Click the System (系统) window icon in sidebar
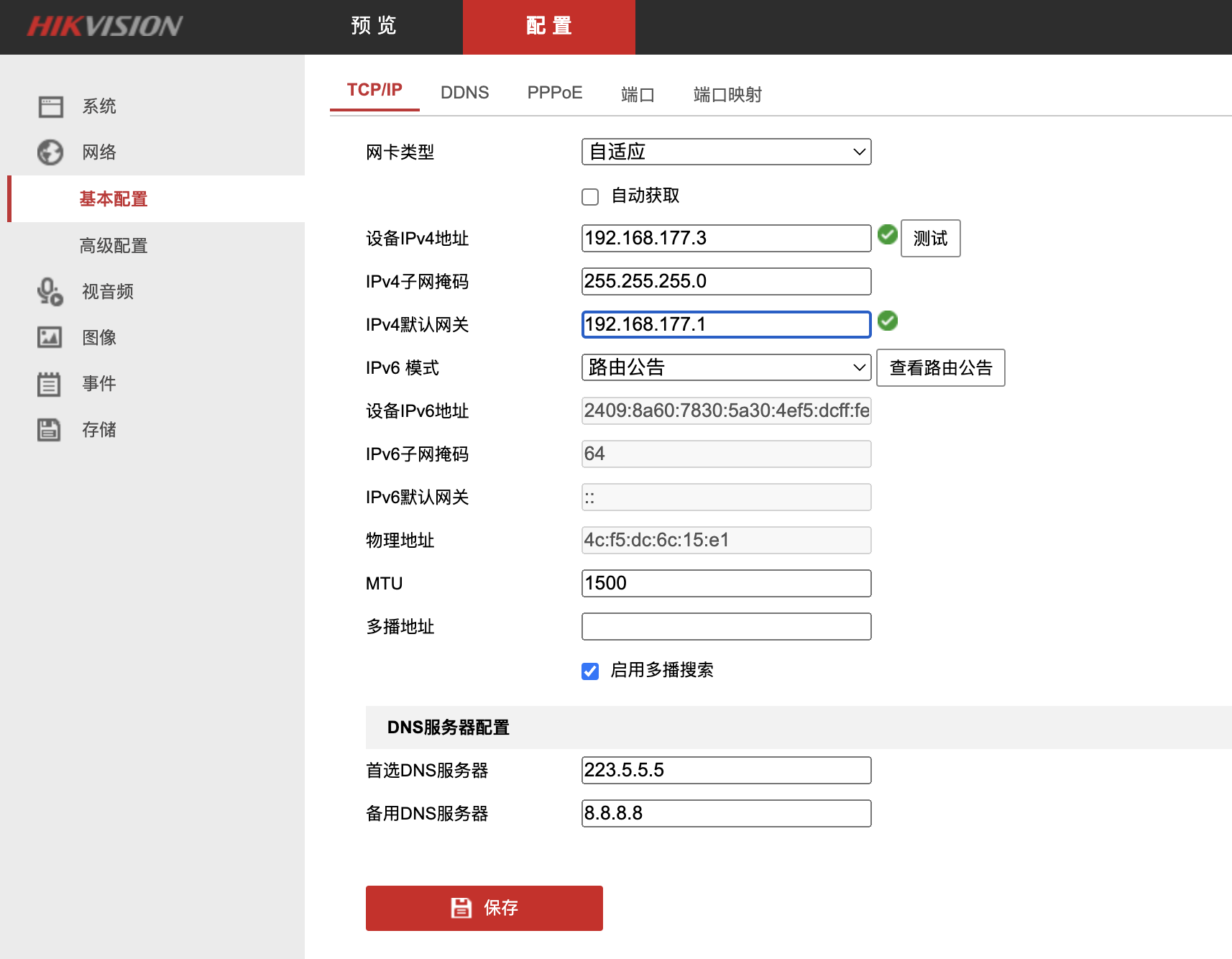 pos(50,106)
